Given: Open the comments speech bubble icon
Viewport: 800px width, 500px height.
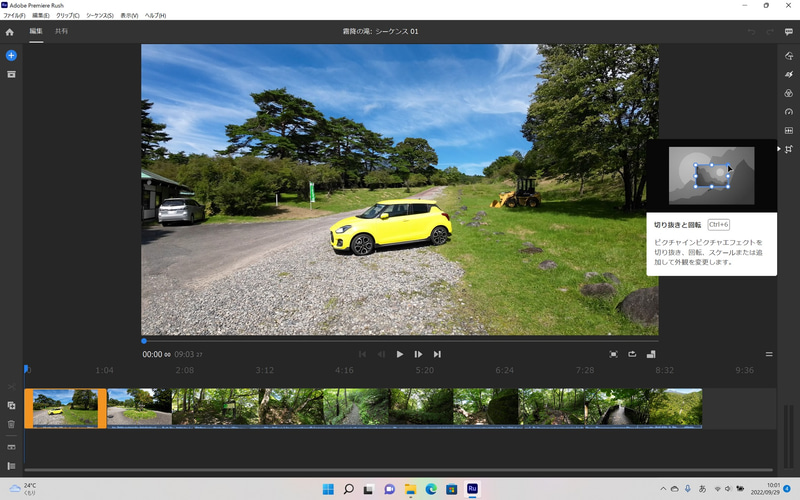Looking at the screenshot, I should (x=789, y=32).
